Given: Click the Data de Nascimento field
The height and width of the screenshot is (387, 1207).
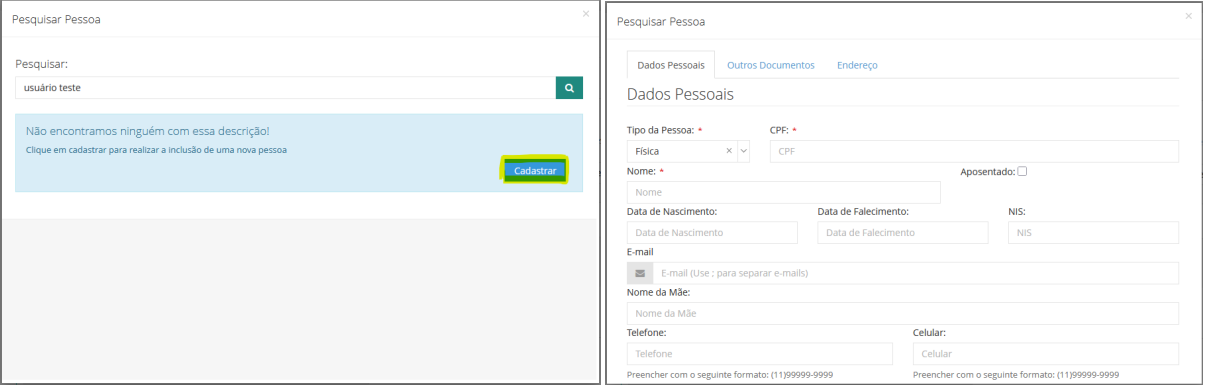Looking at the screenshot, I should pyautogui.click(x=712, y=232).
